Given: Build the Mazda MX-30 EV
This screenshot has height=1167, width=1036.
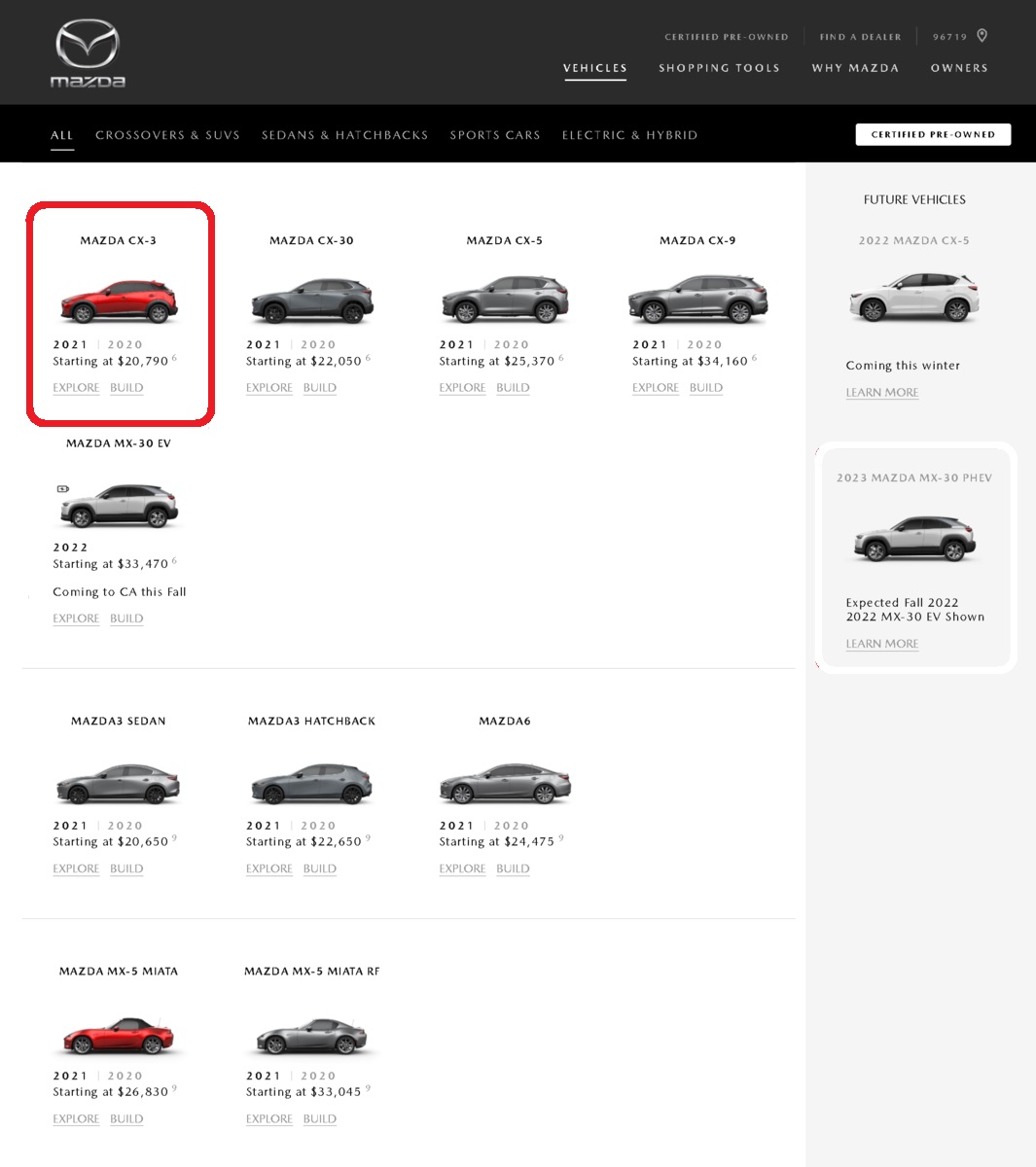Looking at the screenshot, I should [x=126, y=618].
